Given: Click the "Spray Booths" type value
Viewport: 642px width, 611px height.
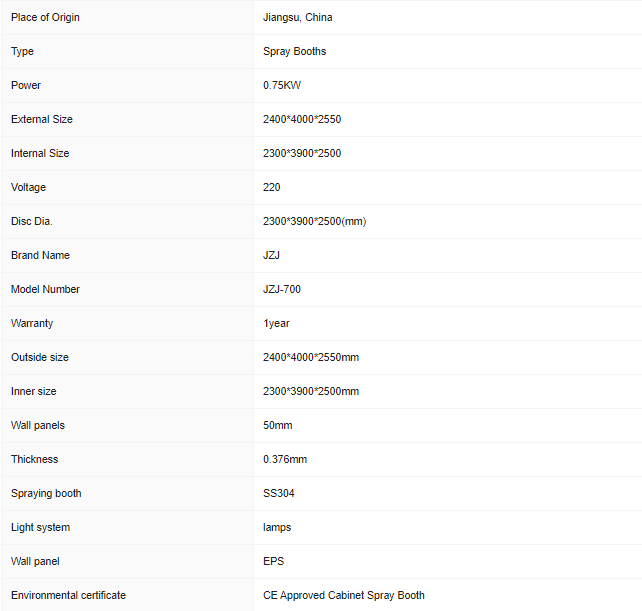Looking at the screenshot, I should click(x=294, y=51).
